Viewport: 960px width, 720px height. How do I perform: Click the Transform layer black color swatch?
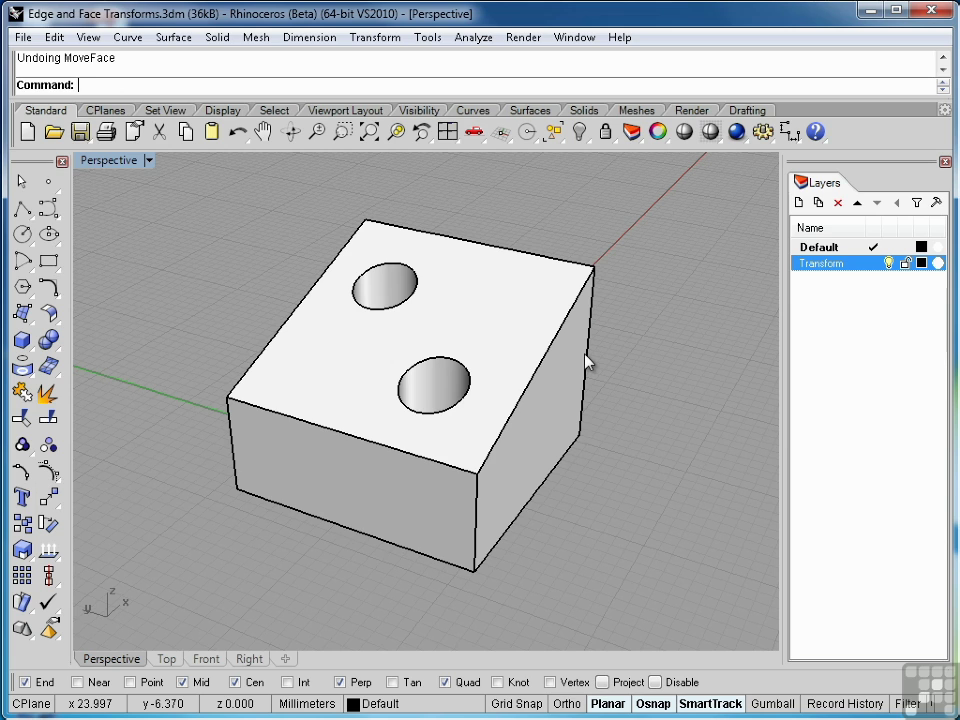tap(921, 263)
